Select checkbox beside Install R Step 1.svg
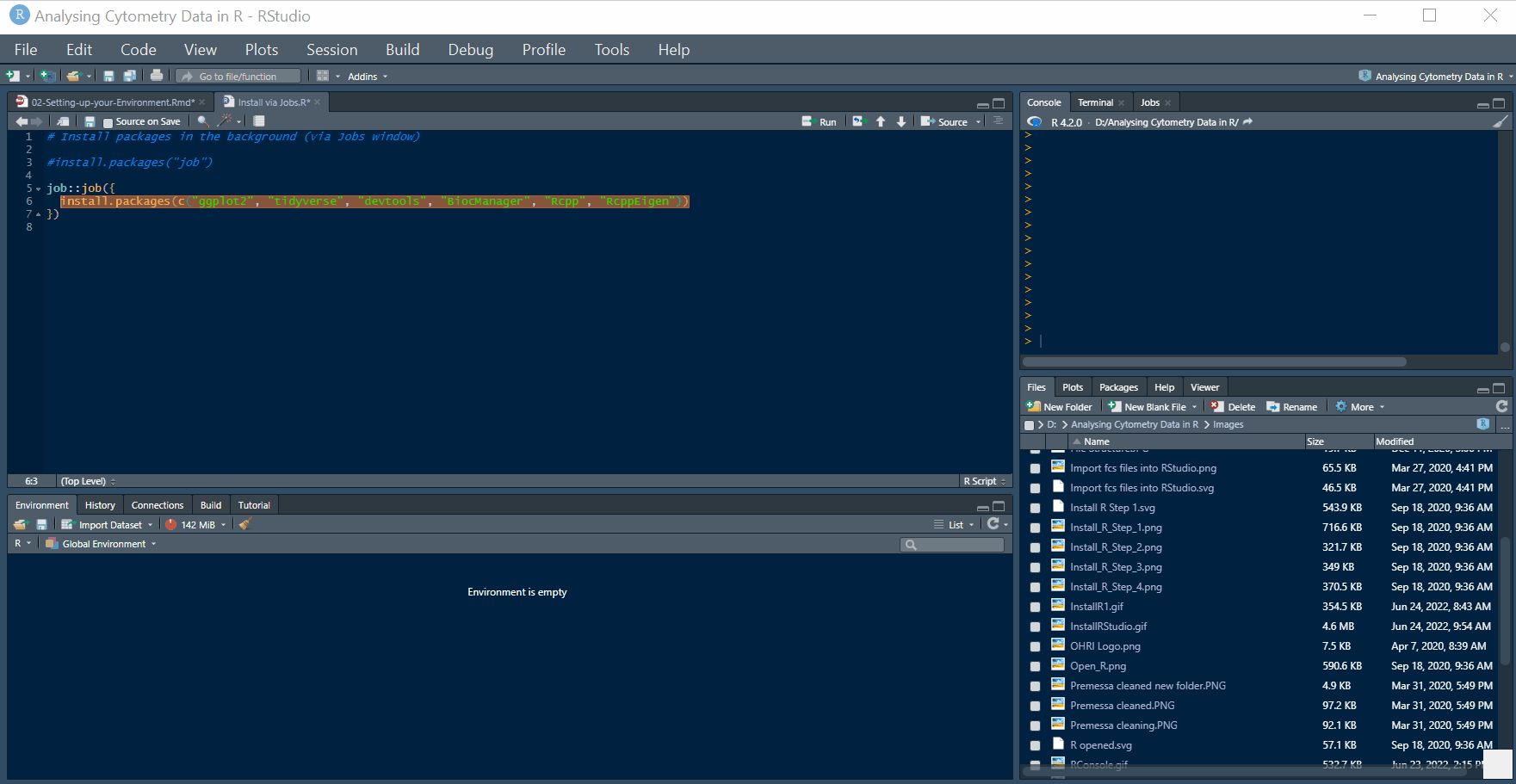Viewport: 1516px width, 784px height. coord(1035,508)
